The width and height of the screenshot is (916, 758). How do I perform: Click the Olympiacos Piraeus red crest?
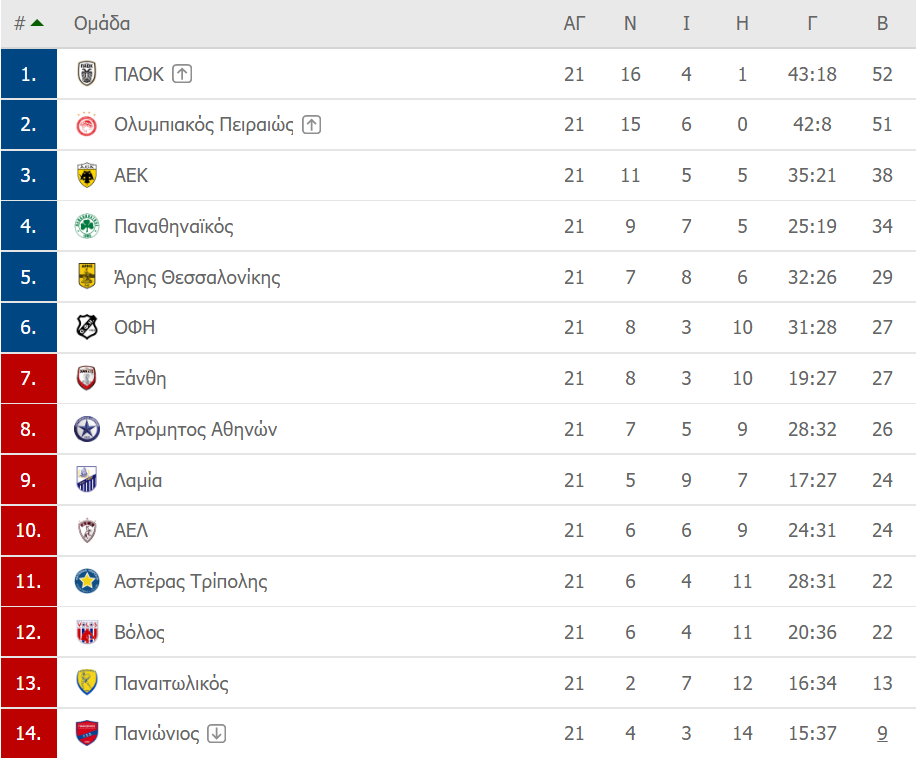pyautogui.click(x=87, y=124)
